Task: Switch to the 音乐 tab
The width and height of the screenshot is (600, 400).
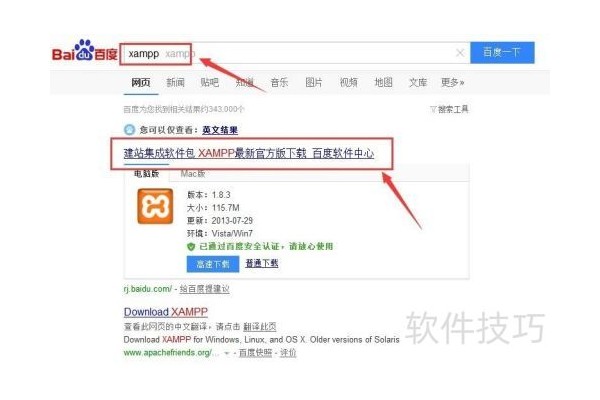Action: (x=279, y=82)
